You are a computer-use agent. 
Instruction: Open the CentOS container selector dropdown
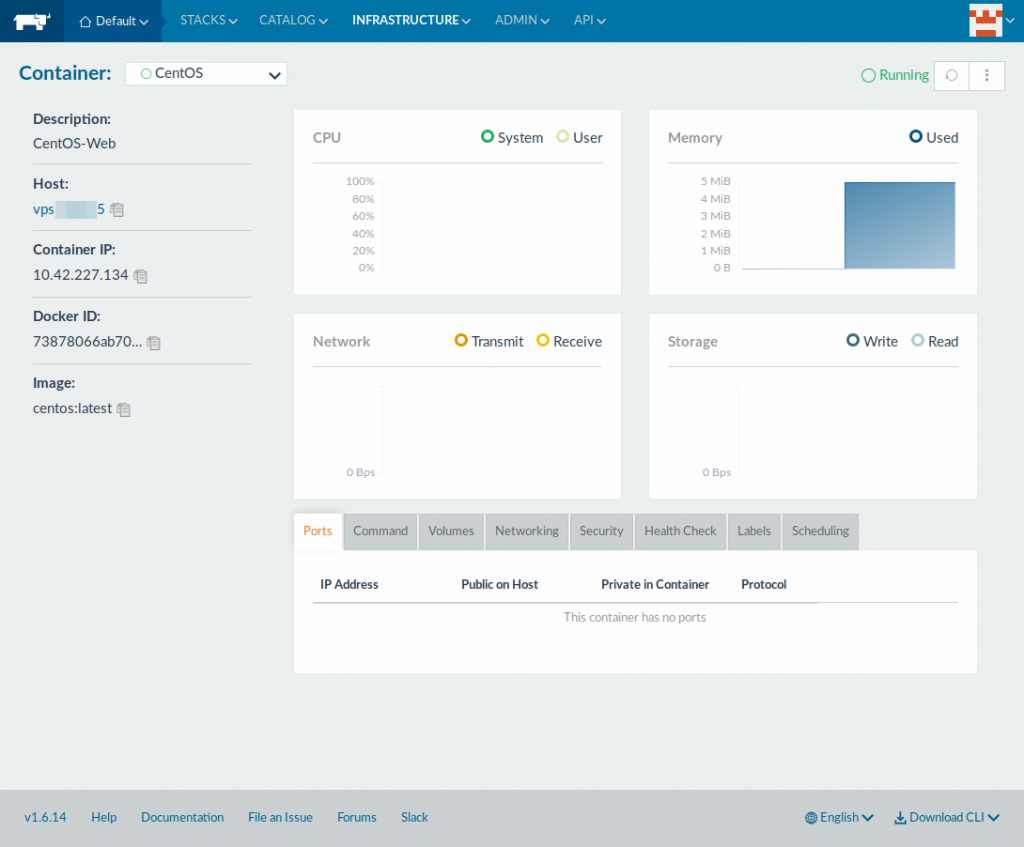(205, 73)
